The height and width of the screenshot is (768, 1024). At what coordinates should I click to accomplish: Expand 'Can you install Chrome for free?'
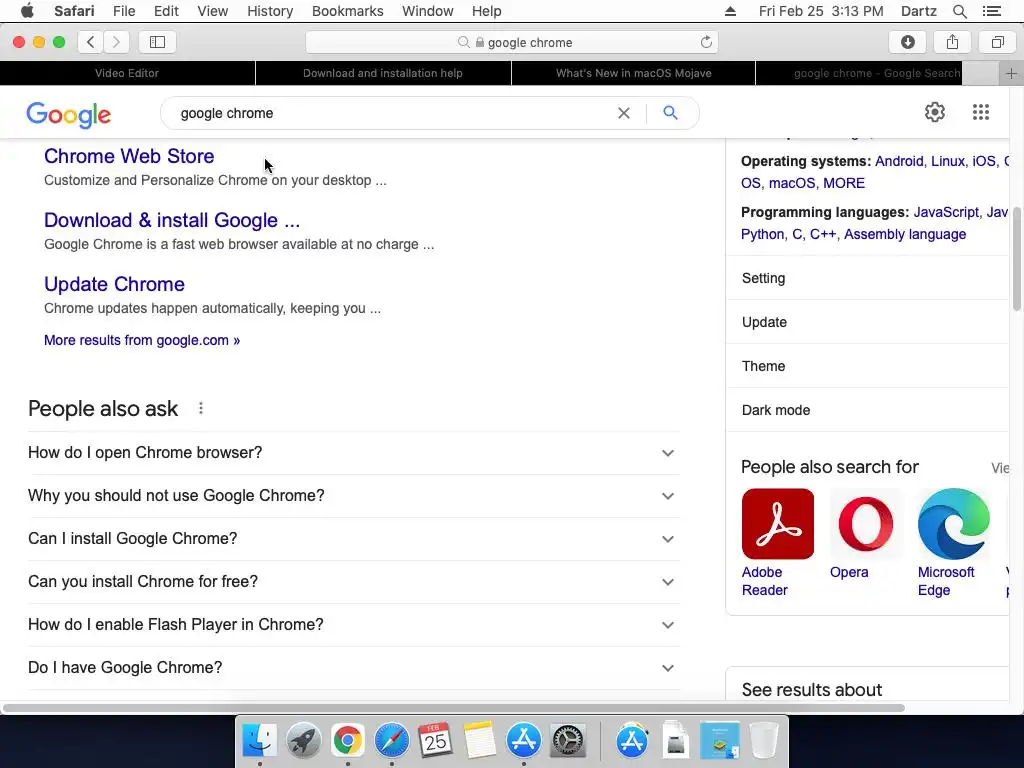[x=354, y=582]
